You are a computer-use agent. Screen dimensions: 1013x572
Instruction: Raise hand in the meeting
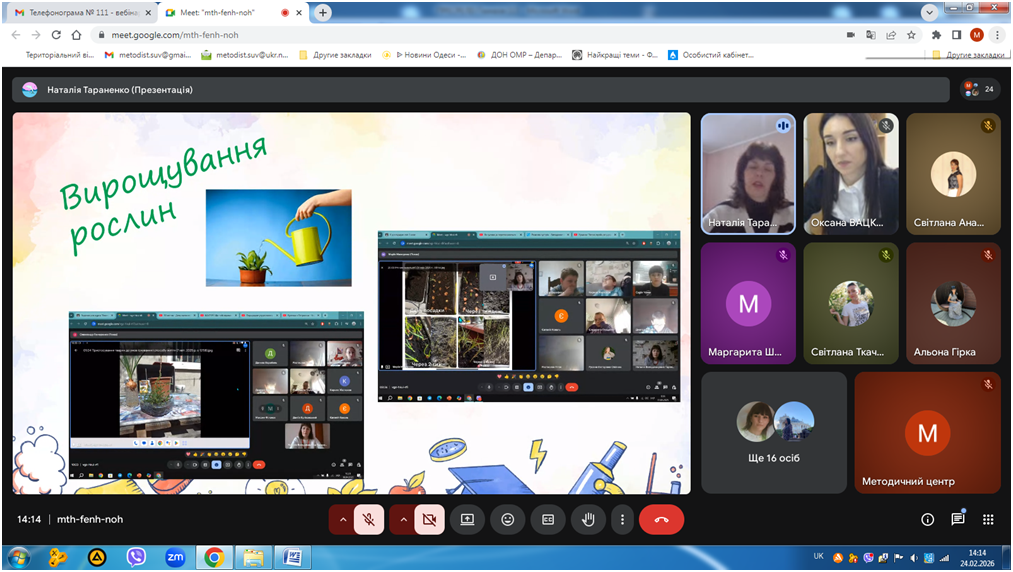(589, 520)
